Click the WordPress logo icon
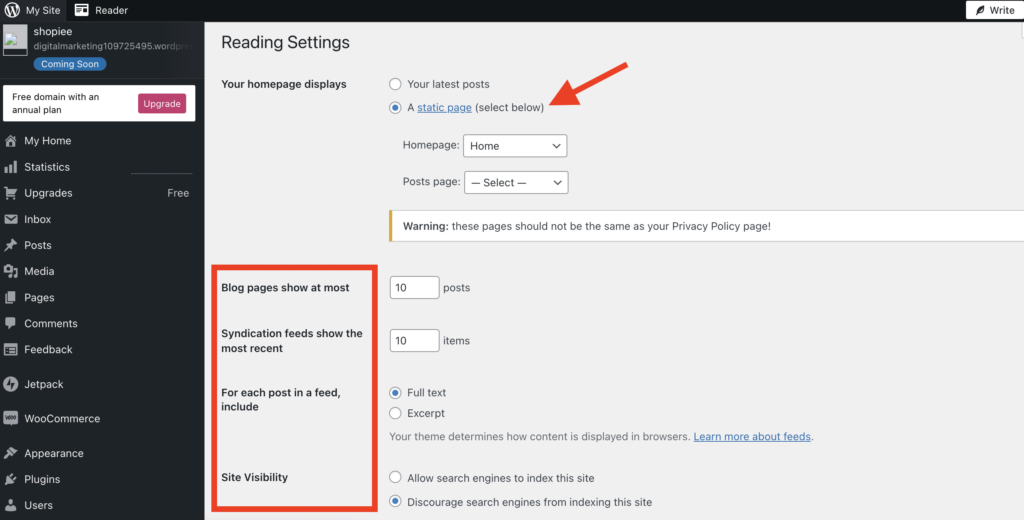Viewport: 1024px width, 520px height. coord(12,10)
